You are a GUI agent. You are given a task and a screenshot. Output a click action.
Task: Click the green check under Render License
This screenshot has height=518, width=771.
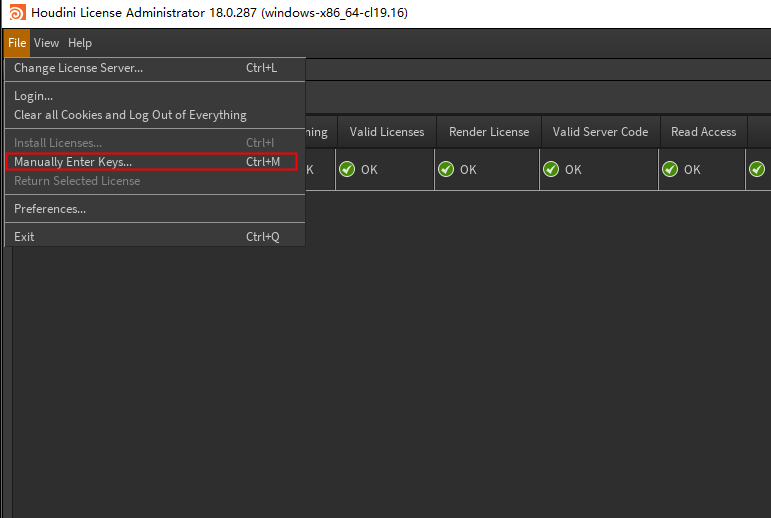coord(446,169)
